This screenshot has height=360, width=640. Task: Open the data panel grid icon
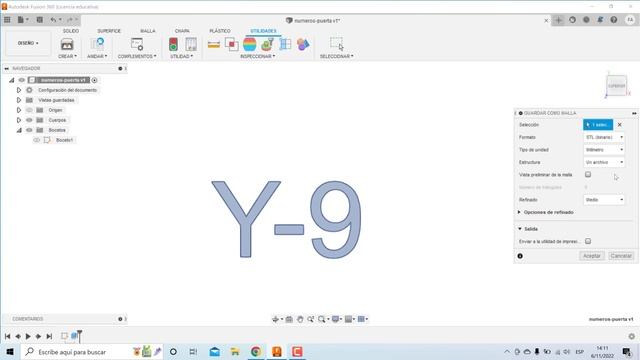pos(7,20)
